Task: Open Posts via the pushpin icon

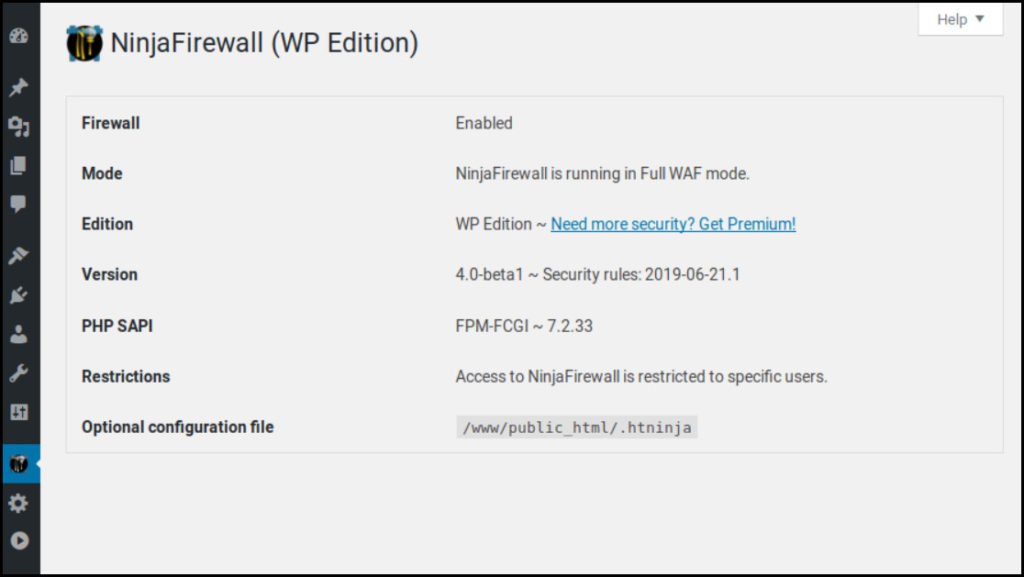Action: (x=18, y=88)
